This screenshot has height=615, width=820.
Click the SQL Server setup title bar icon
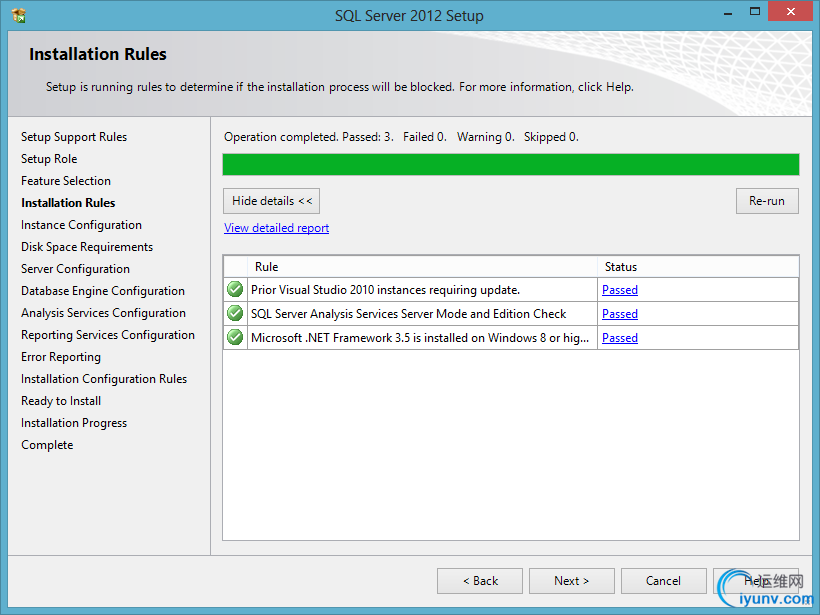(x=18, y=15)
